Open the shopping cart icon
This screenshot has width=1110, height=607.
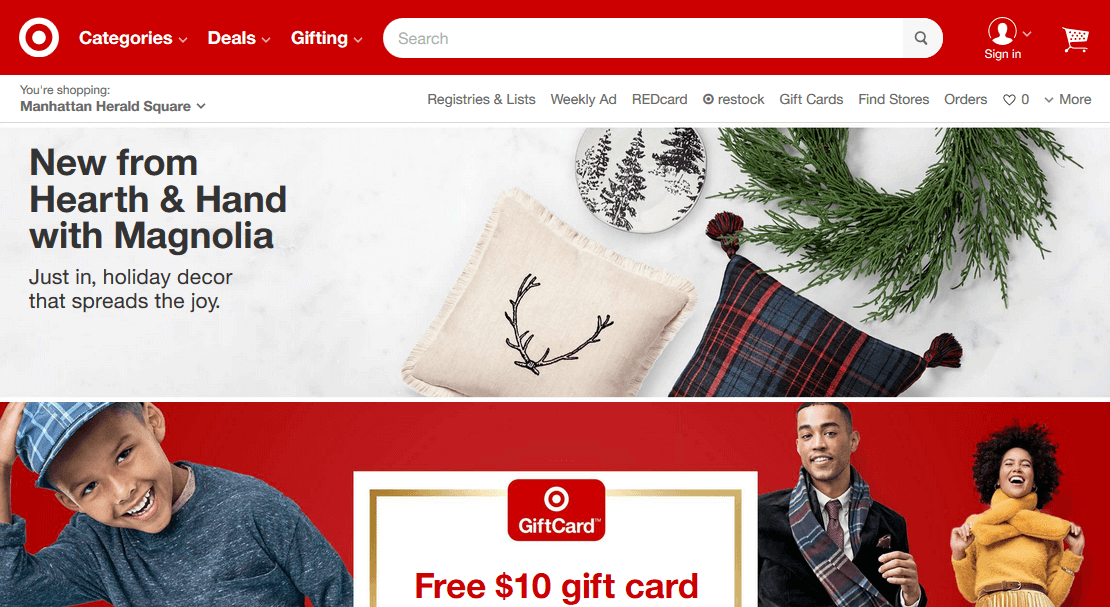(1075, 39)
